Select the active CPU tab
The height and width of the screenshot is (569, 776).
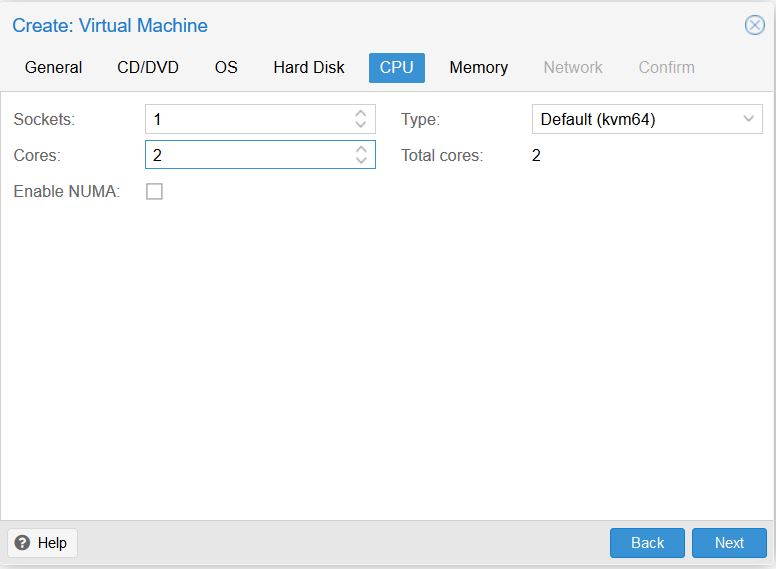point(397,67)
